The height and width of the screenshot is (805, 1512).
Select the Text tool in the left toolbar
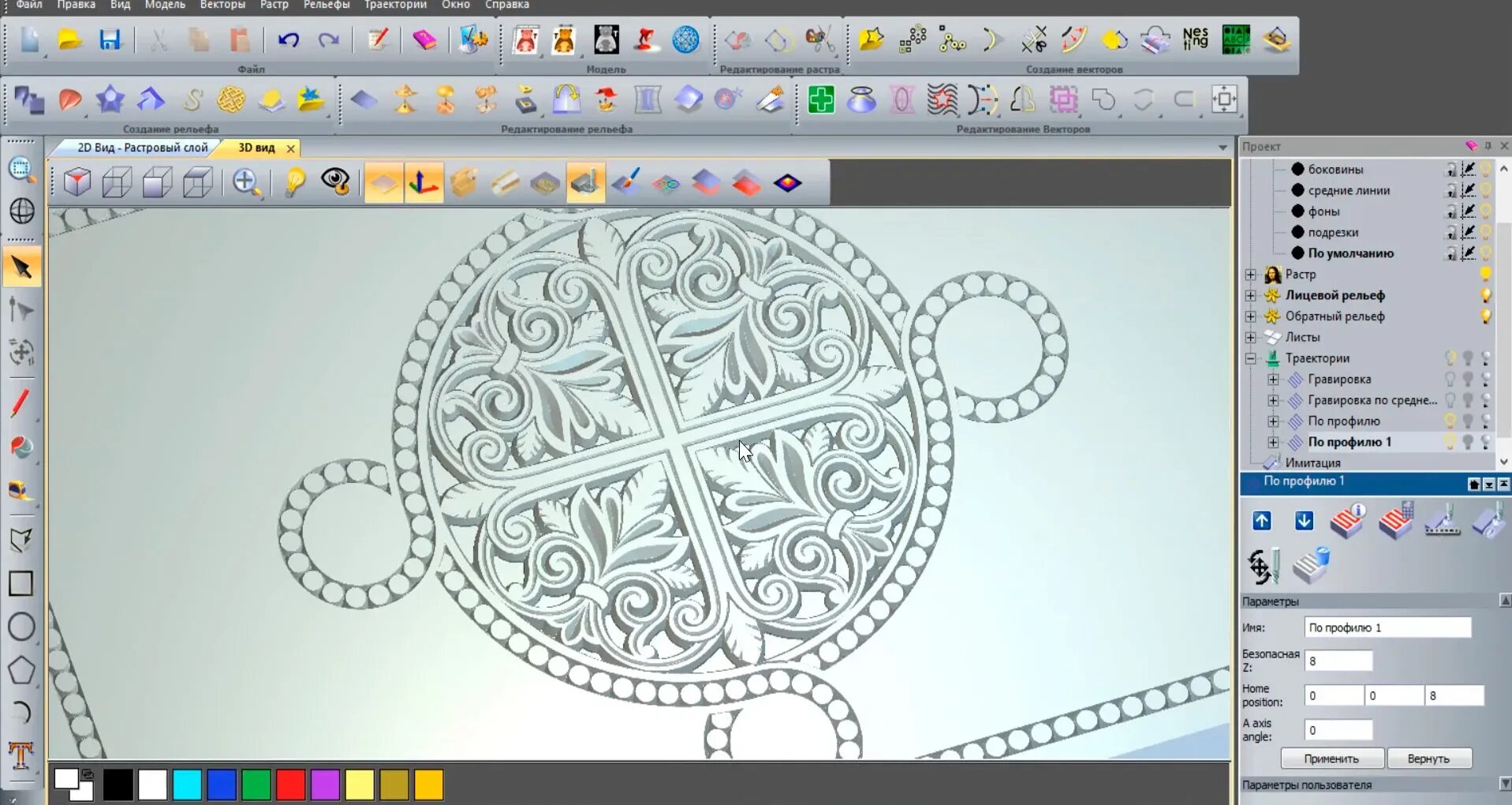point(21,755)
